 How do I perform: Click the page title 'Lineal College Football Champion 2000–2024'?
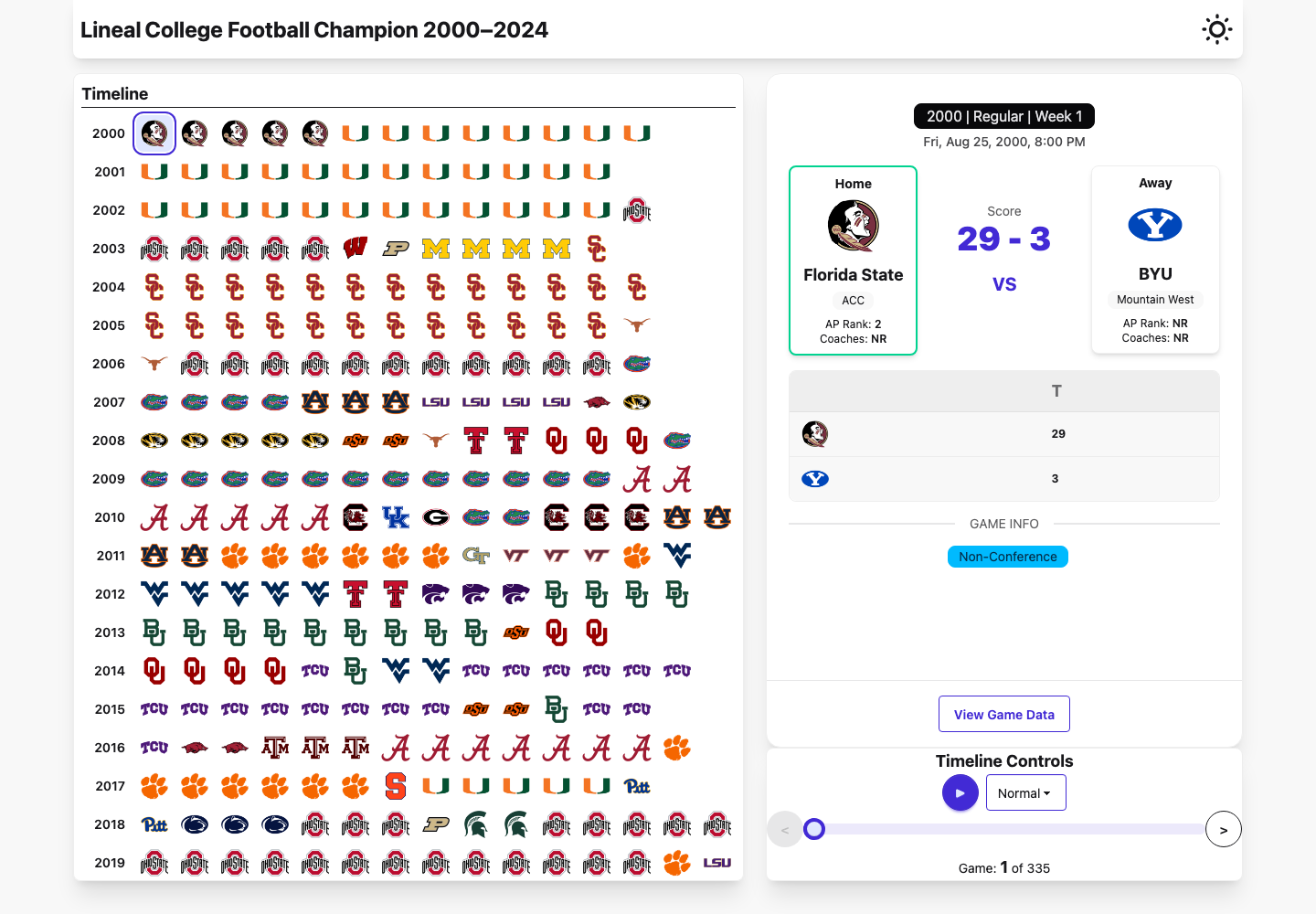314,30
